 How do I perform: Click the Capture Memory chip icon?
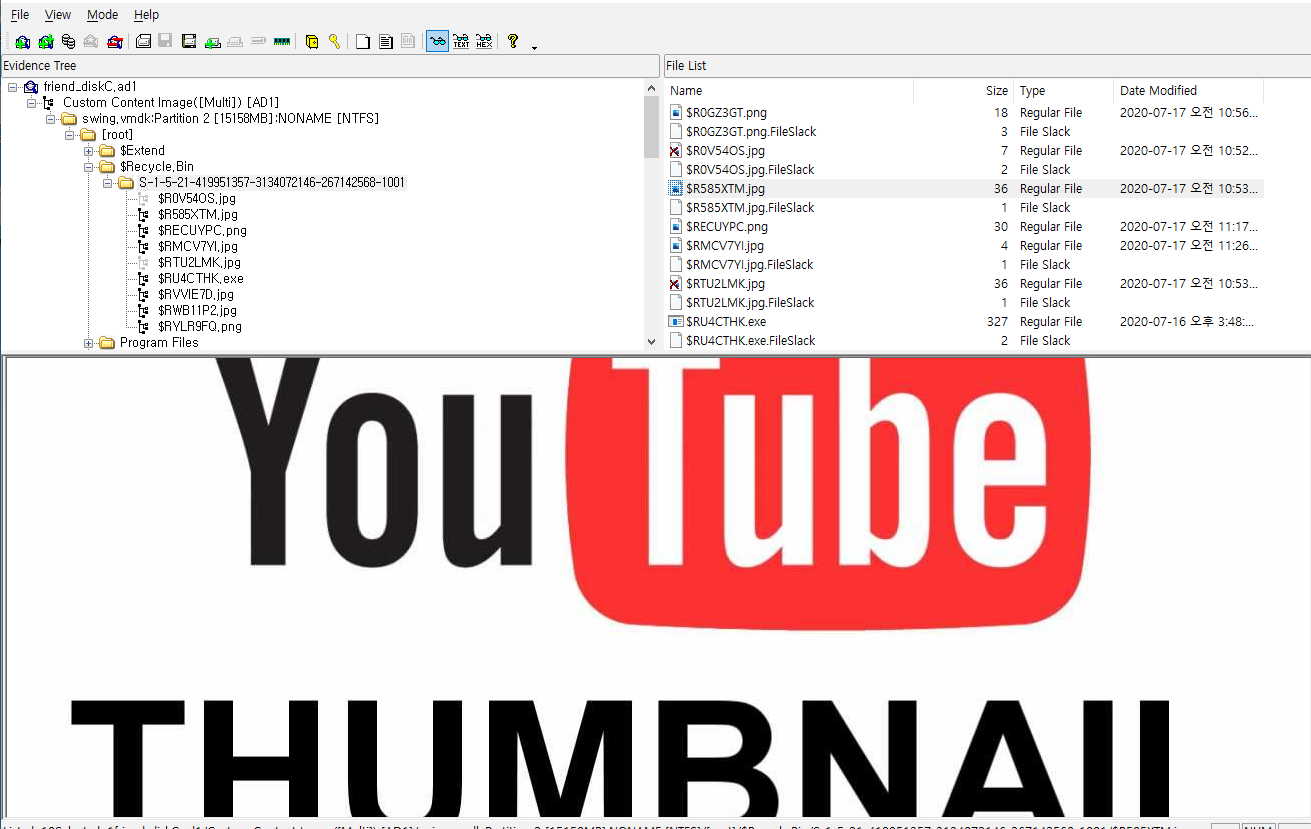(x=281, y=42)
